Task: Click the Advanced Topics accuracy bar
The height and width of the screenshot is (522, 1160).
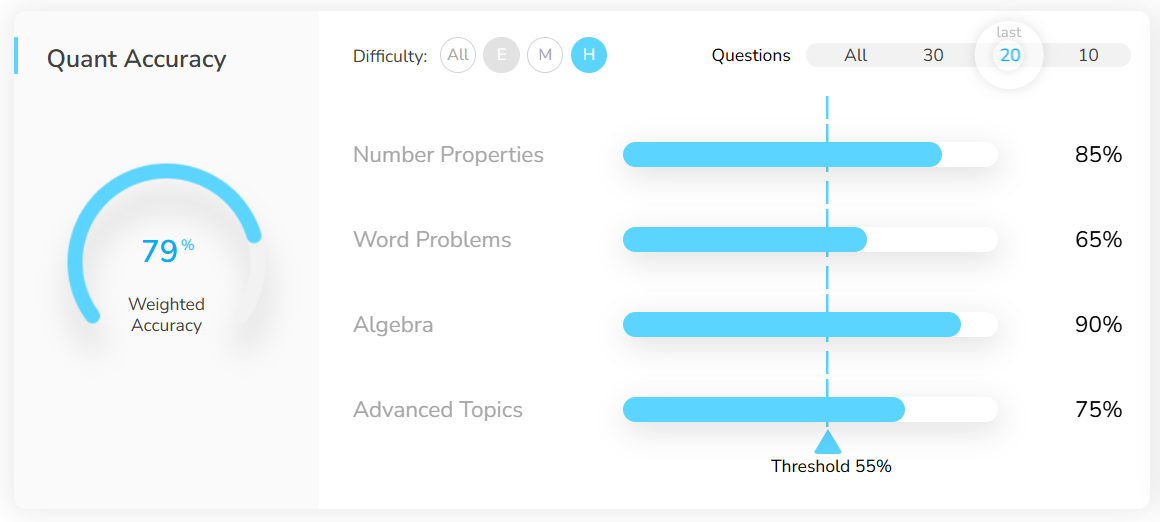Action: [x=810, y=410]
